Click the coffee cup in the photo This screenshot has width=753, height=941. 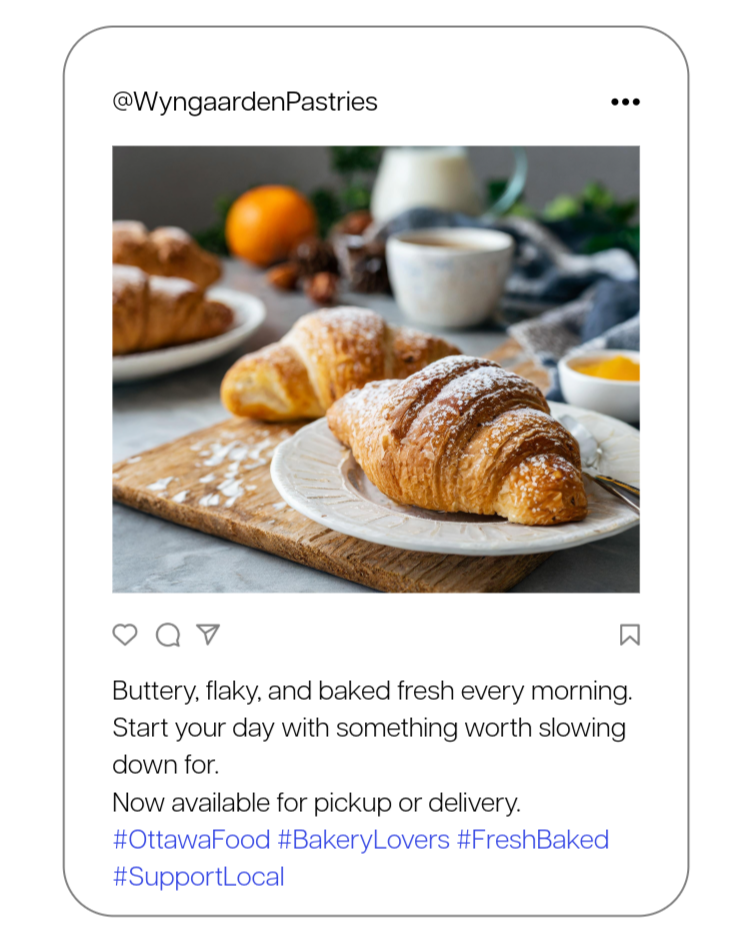tap(449, 276)
